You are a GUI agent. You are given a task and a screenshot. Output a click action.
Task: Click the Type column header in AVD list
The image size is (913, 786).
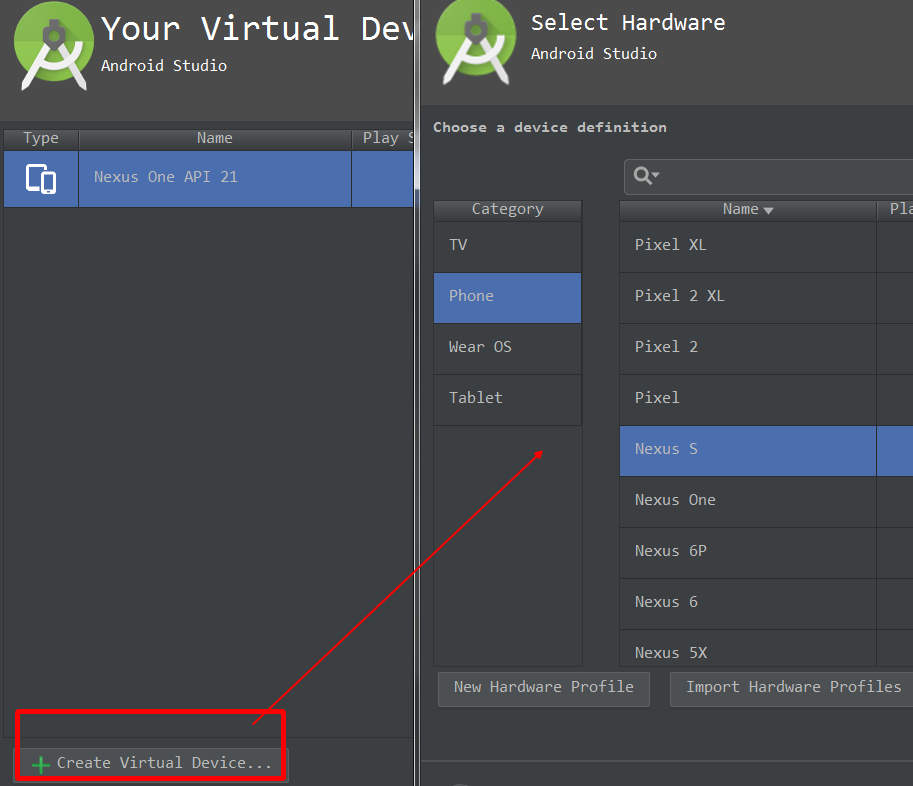pos(41,140)
